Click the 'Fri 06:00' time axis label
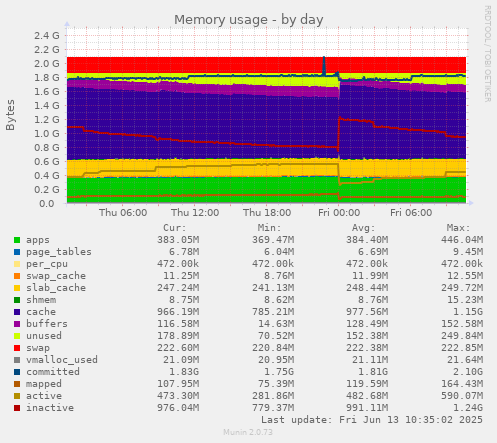The width and height of the screenshot is (497, 443). point(411,213)
